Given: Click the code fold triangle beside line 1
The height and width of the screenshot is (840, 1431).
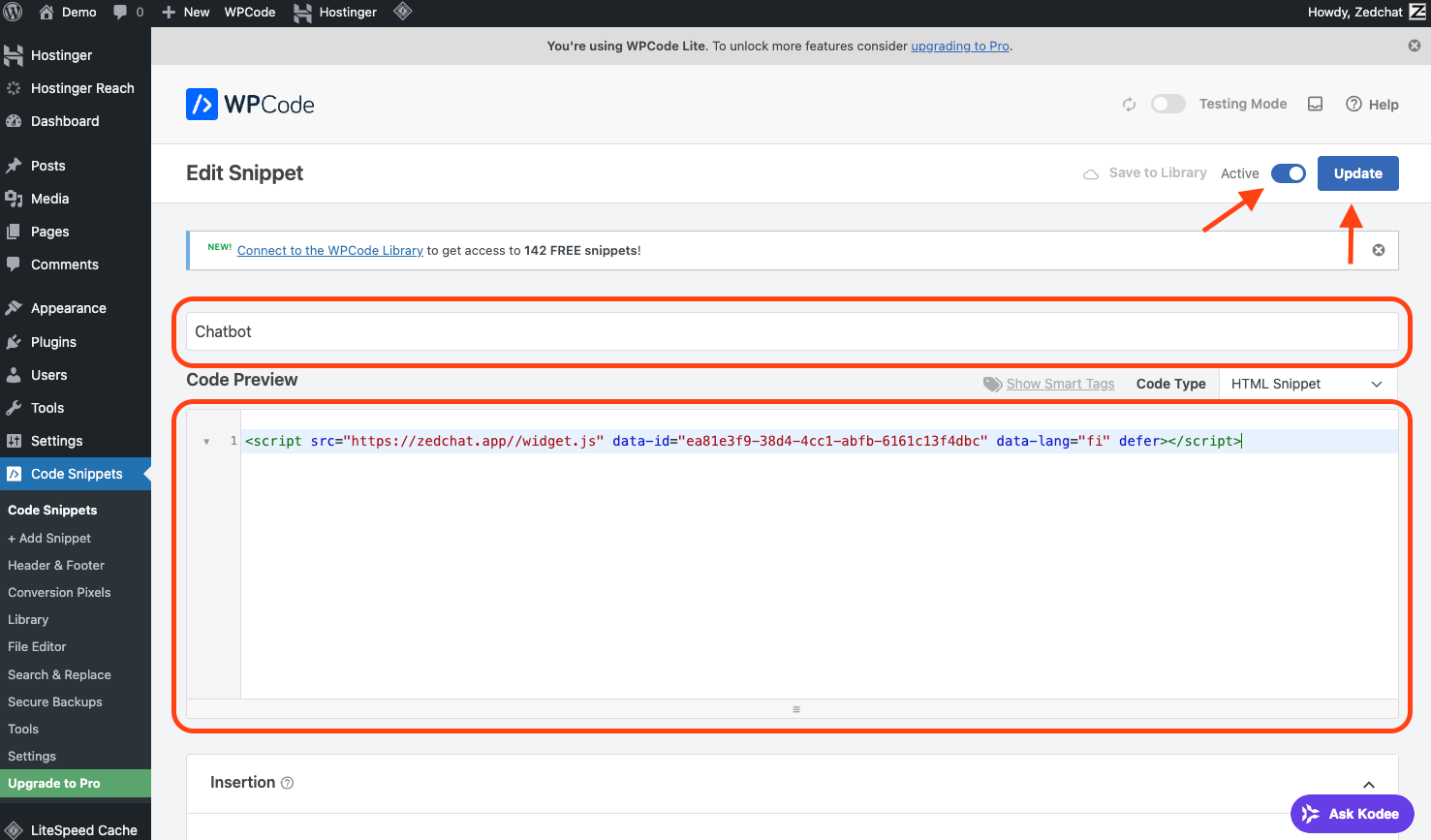Looking at the screenshot, I should click(205, 441).
